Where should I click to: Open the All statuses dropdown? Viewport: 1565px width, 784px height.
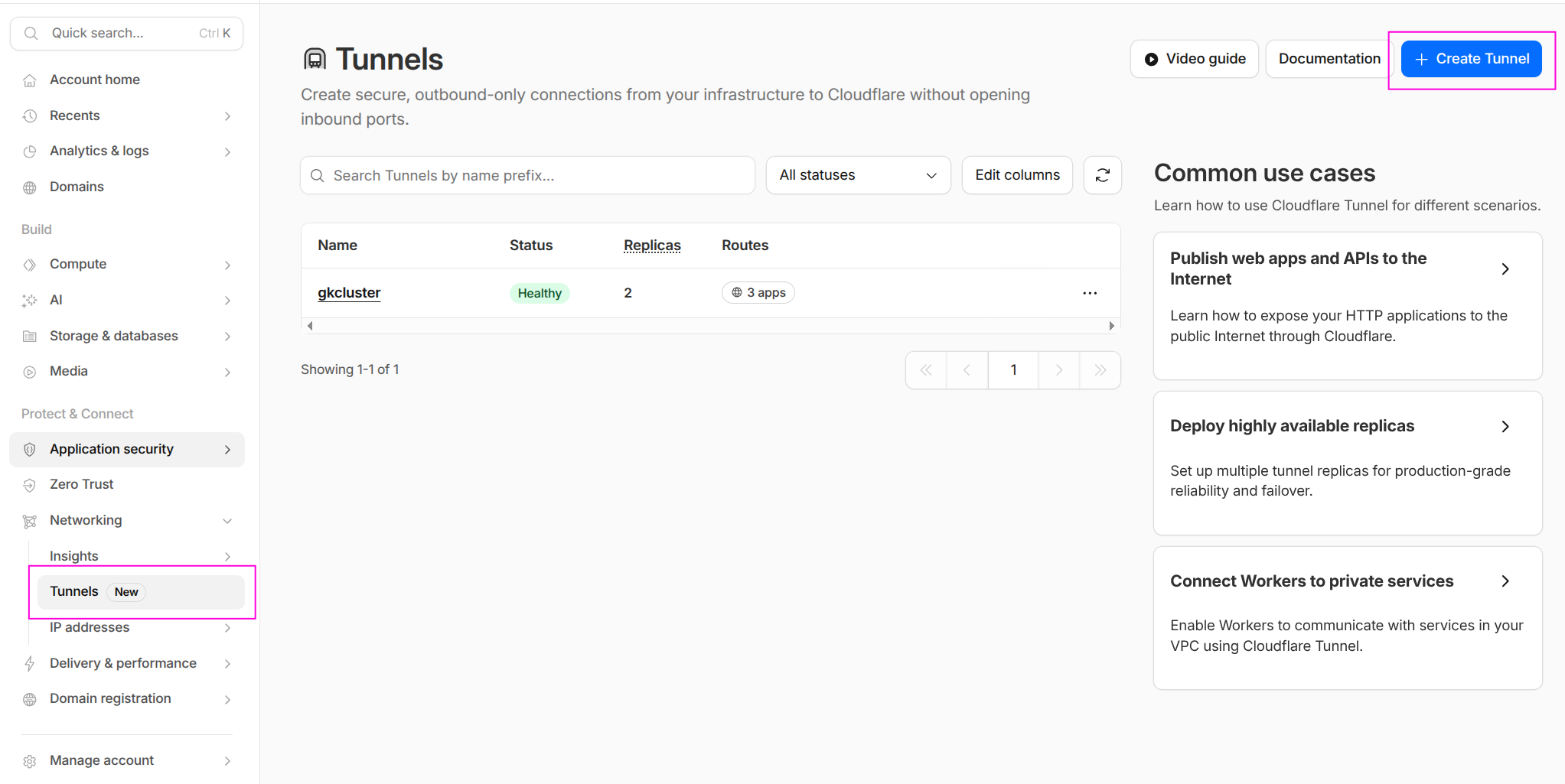[857, 175]
